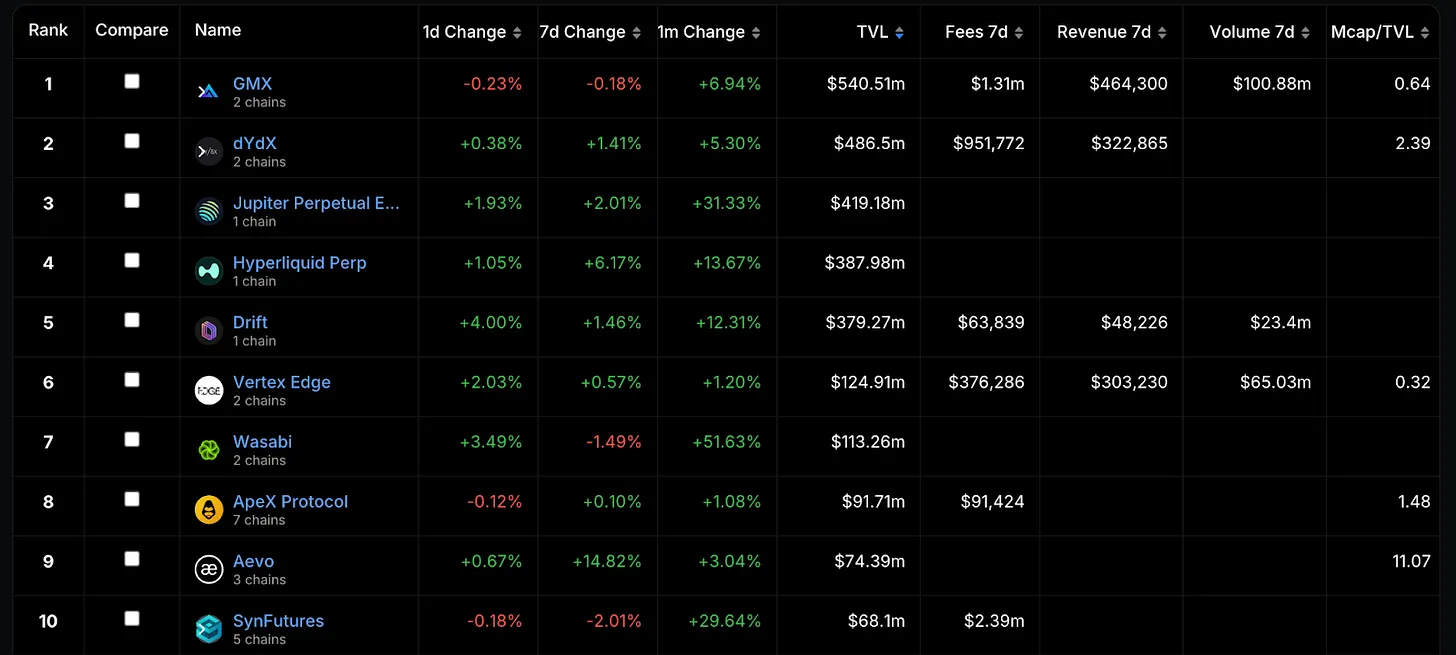Sort table by TVL column

pos(880,32)
